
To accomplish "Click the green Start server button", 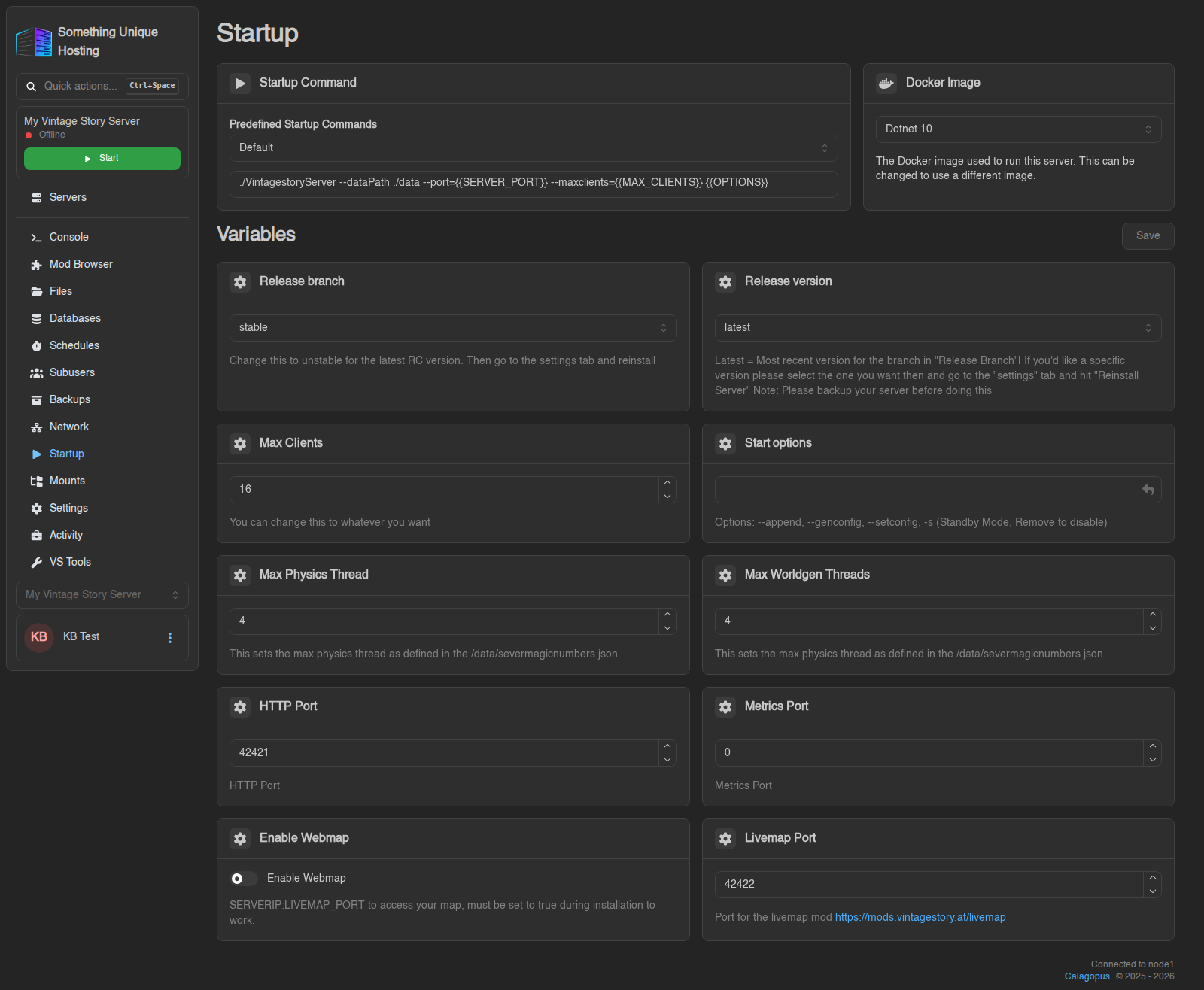I will click(x=102, y=159).
